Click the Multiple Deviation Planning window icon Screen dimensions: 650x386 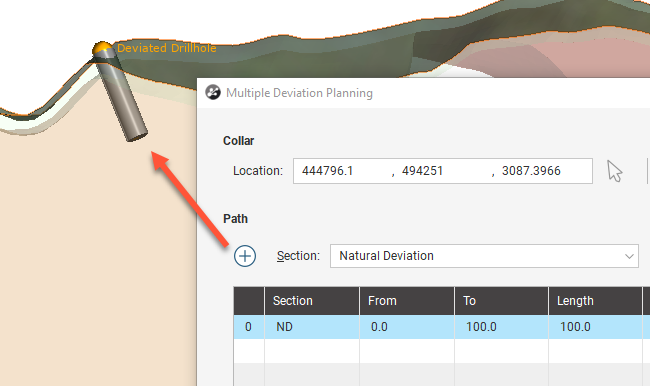[213, 92]
